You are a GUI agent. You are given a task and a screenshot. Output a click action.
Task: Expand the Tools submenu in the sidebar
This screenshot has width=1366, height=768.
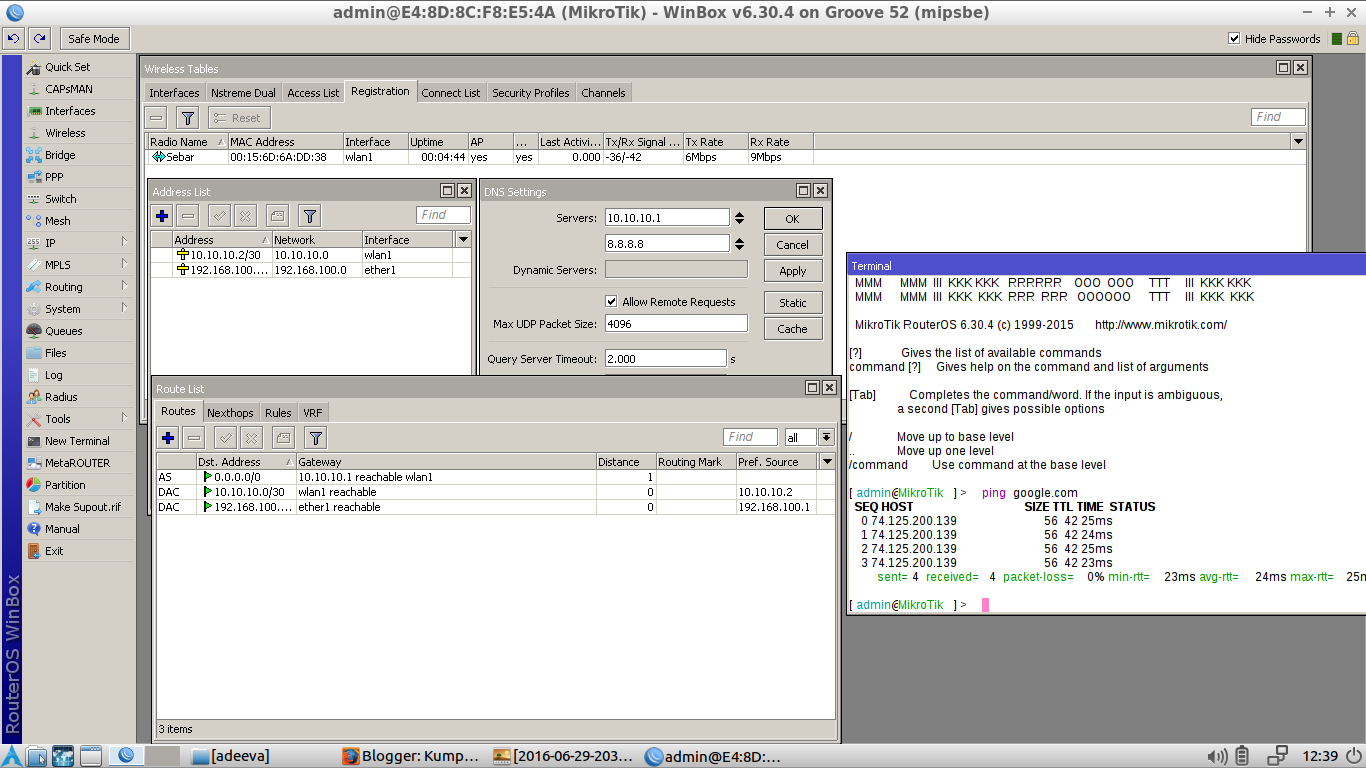[125, 418]
